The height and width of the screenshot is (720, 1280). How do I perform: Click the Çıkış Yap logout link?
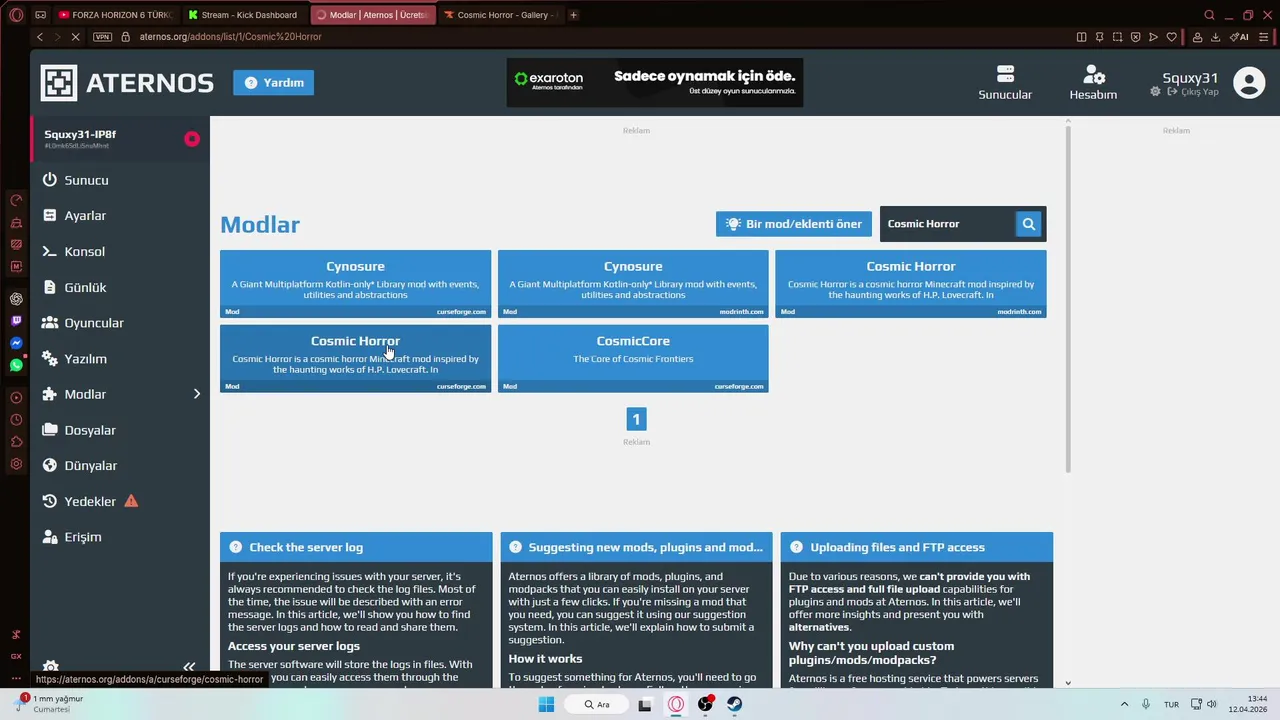(1193, 92)
